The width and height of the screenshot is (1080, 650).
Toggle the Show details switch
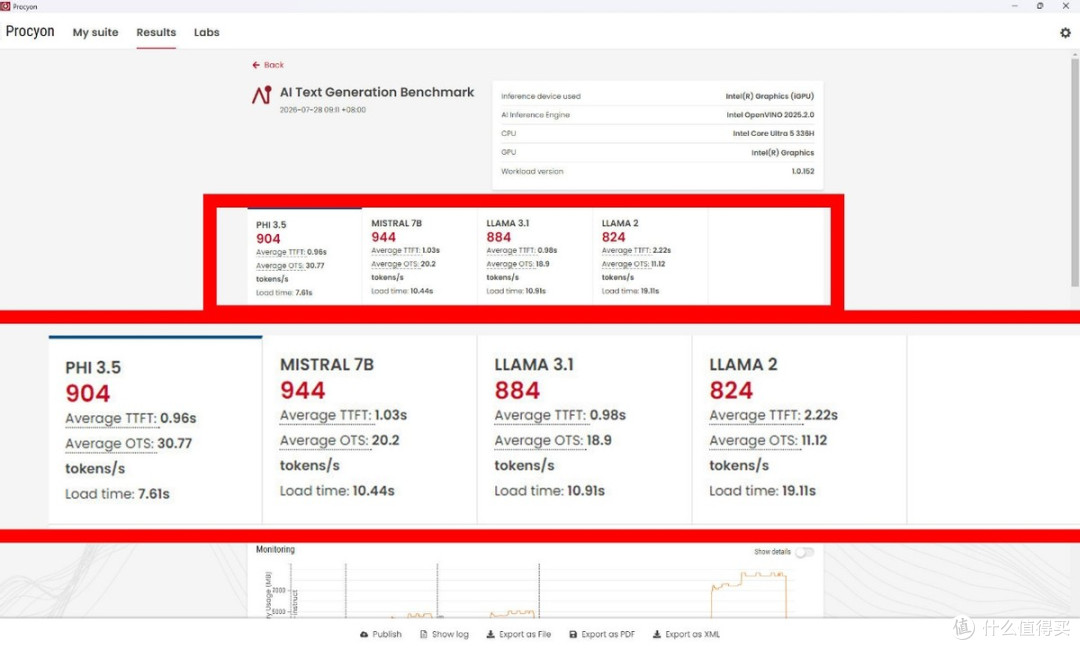pos(804,552)
